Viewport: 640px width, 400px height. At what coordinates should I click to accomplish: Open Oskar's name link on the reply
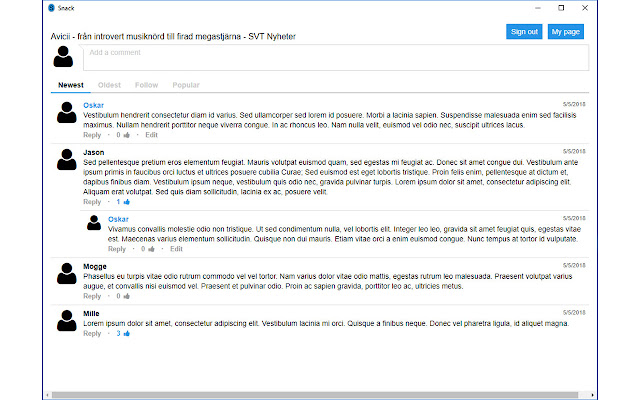118,219
